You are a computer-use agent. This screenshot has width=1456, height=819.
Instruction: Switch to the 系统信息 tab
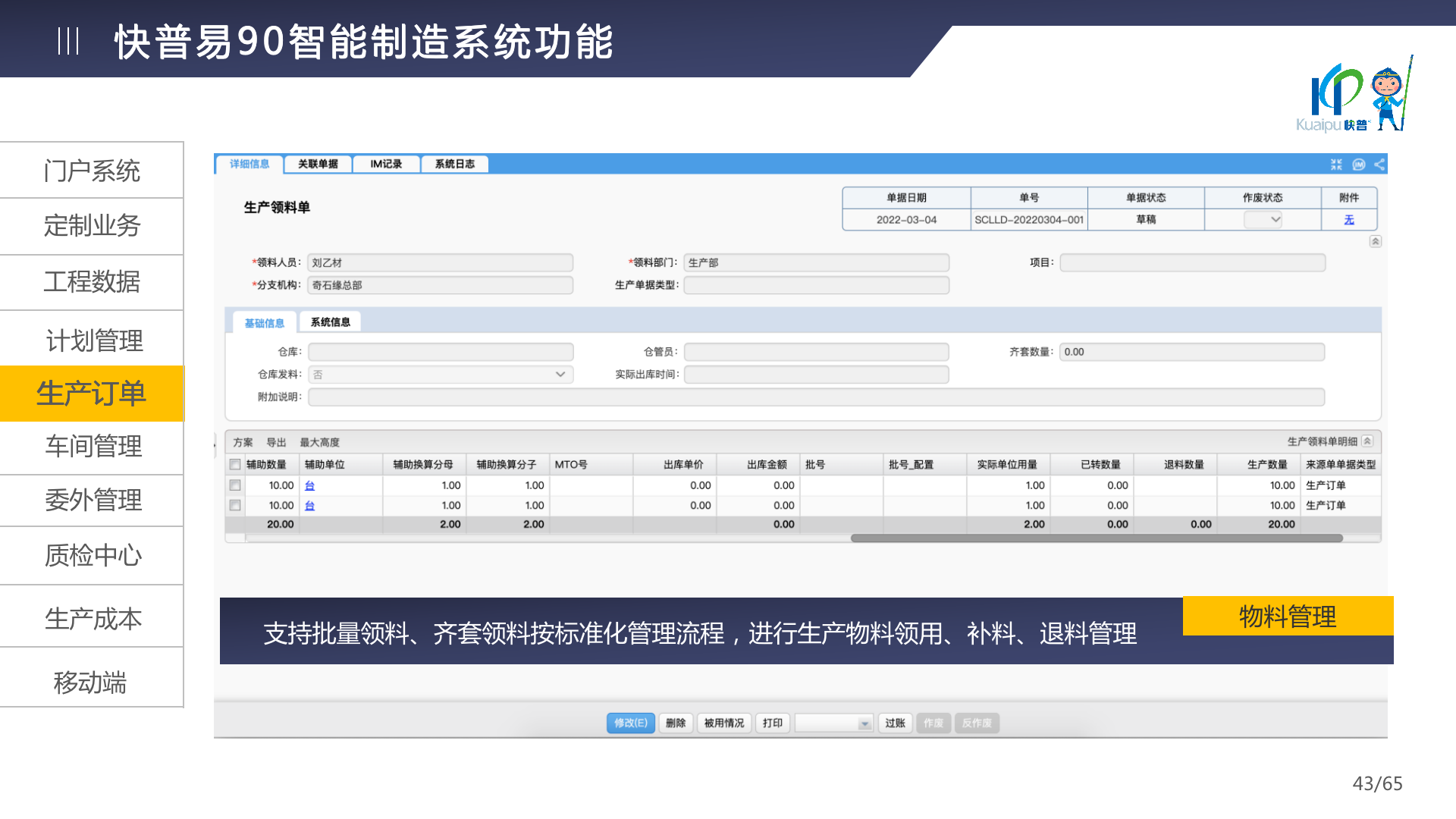tap(330, 322)
